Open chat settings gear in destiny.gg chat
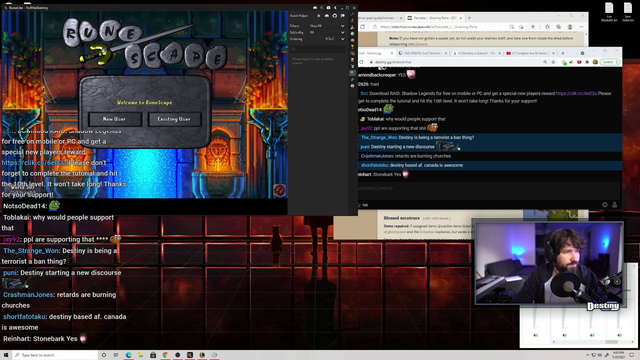This screenshot has height=360, width=640. pos(605,205)
